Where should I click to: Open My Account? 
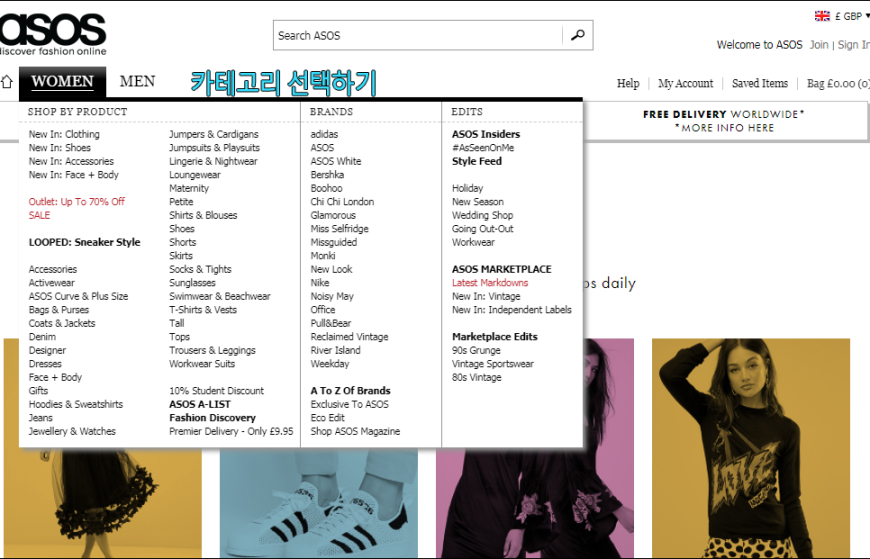(x=685, y=83)
